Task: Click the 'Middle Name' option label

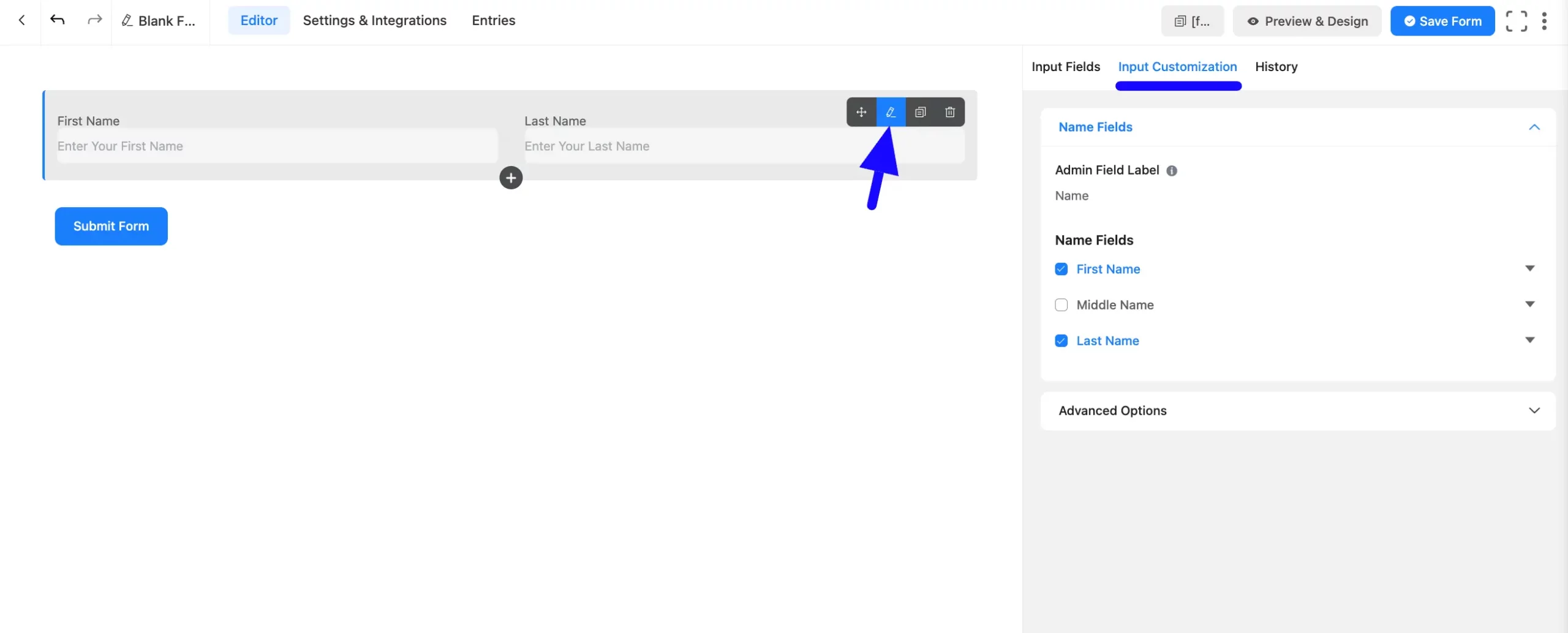Action: [x=1115, y=305]
